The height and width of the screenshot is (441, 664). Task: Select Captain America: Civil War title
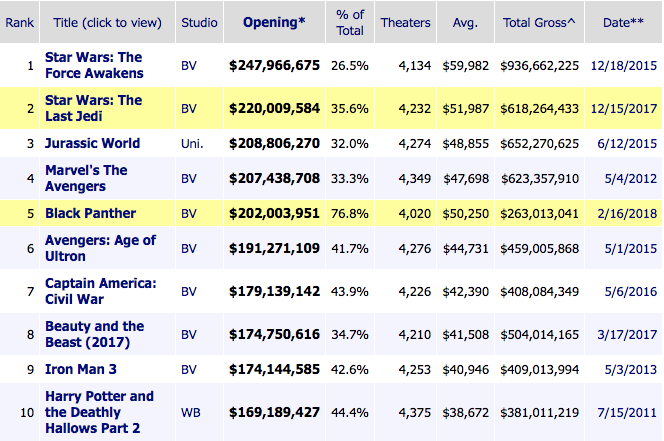click(101, 291)
